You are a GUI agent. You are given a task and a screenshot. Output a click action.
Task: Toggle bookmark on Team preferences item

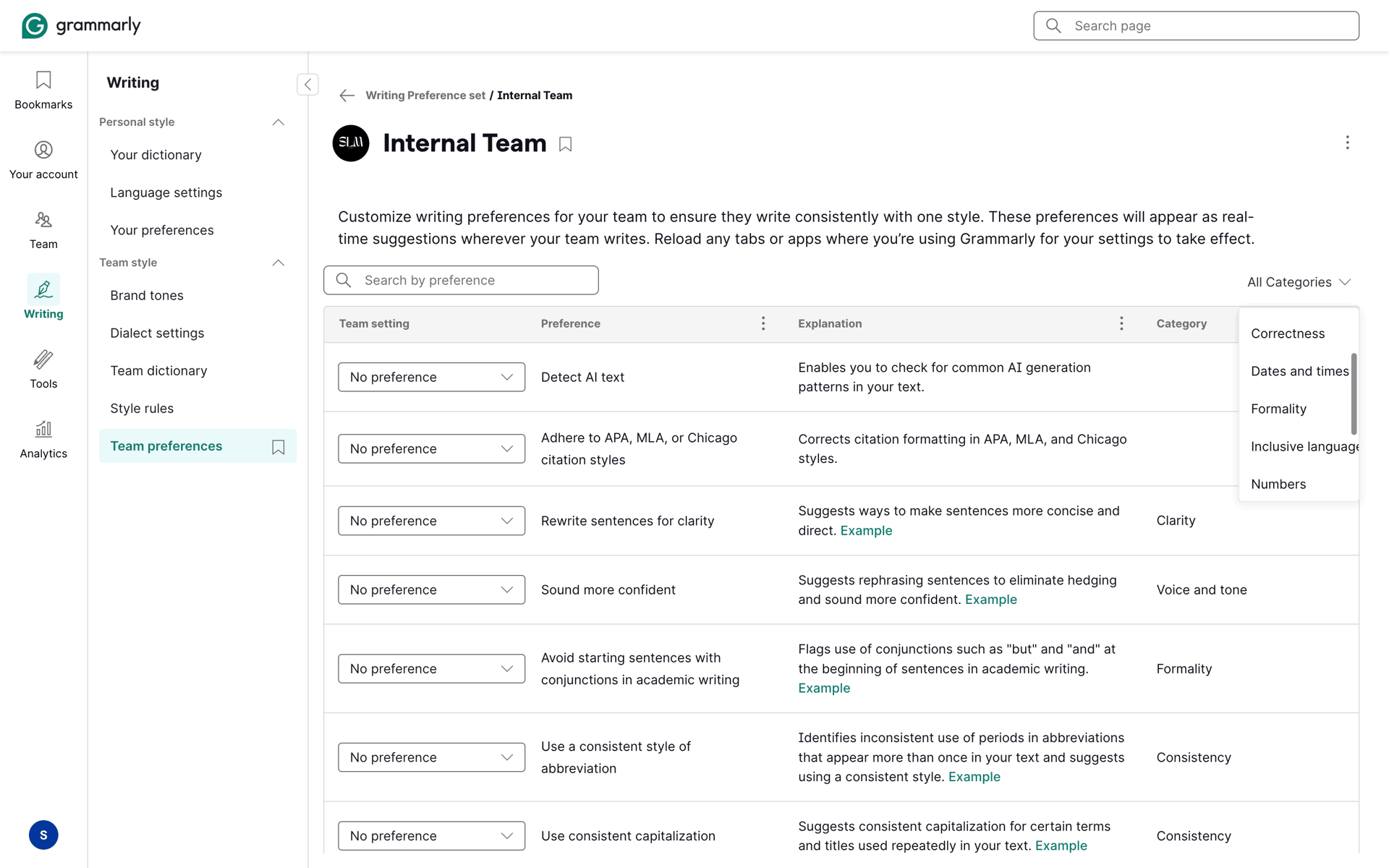click(278, 447)
